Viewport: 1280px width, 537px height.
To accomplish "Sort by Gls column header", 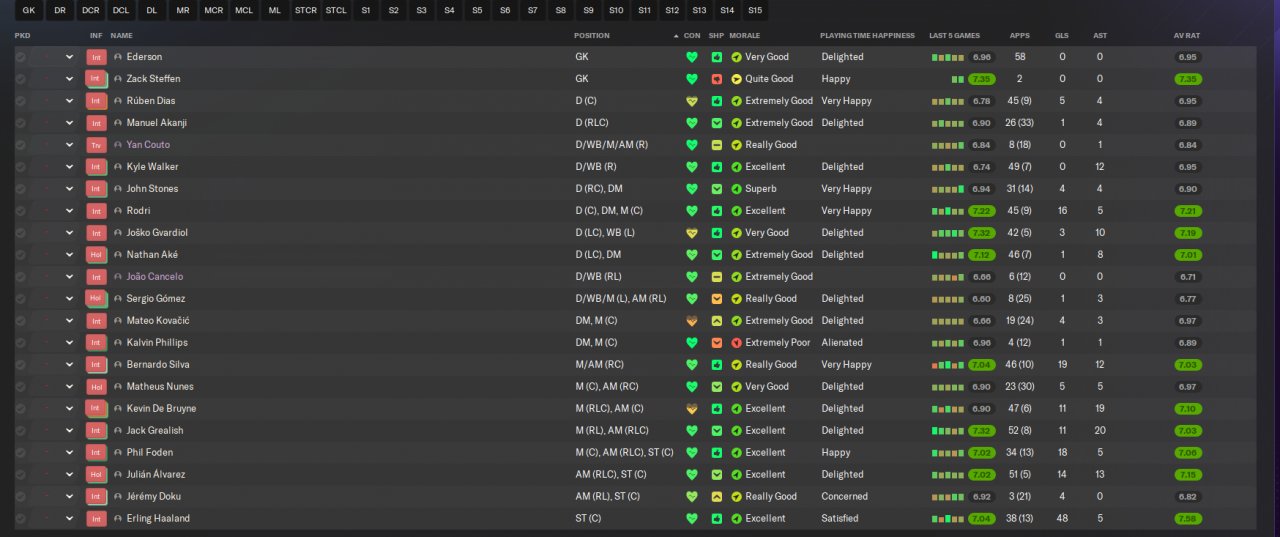I will pyautogui.click(x=1062, y=35).
